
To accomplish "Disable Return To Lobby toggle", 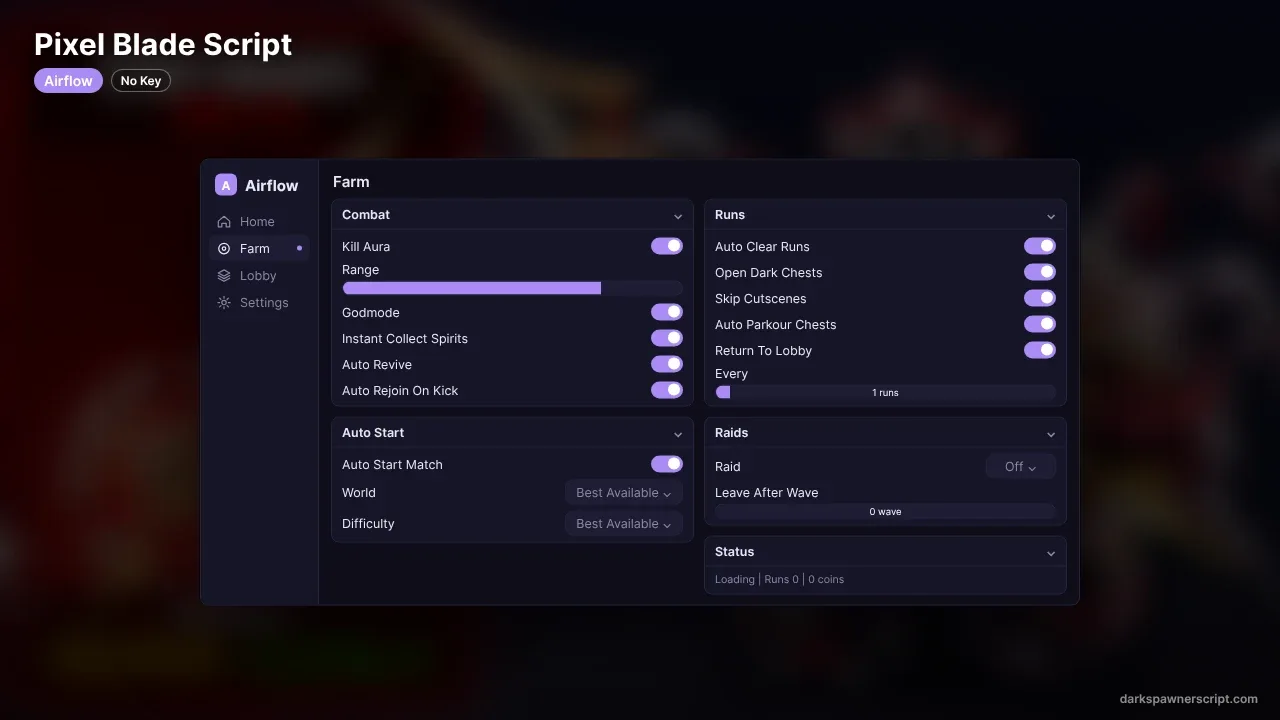I will 1040,350.
